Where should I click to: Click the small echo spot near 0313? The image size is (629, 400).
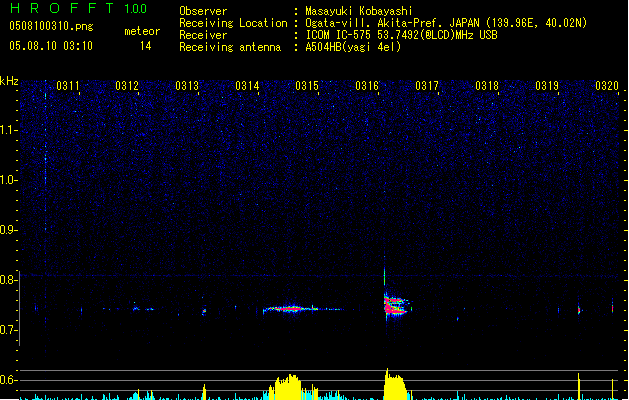pyautogui.click(x=204, y=311)
